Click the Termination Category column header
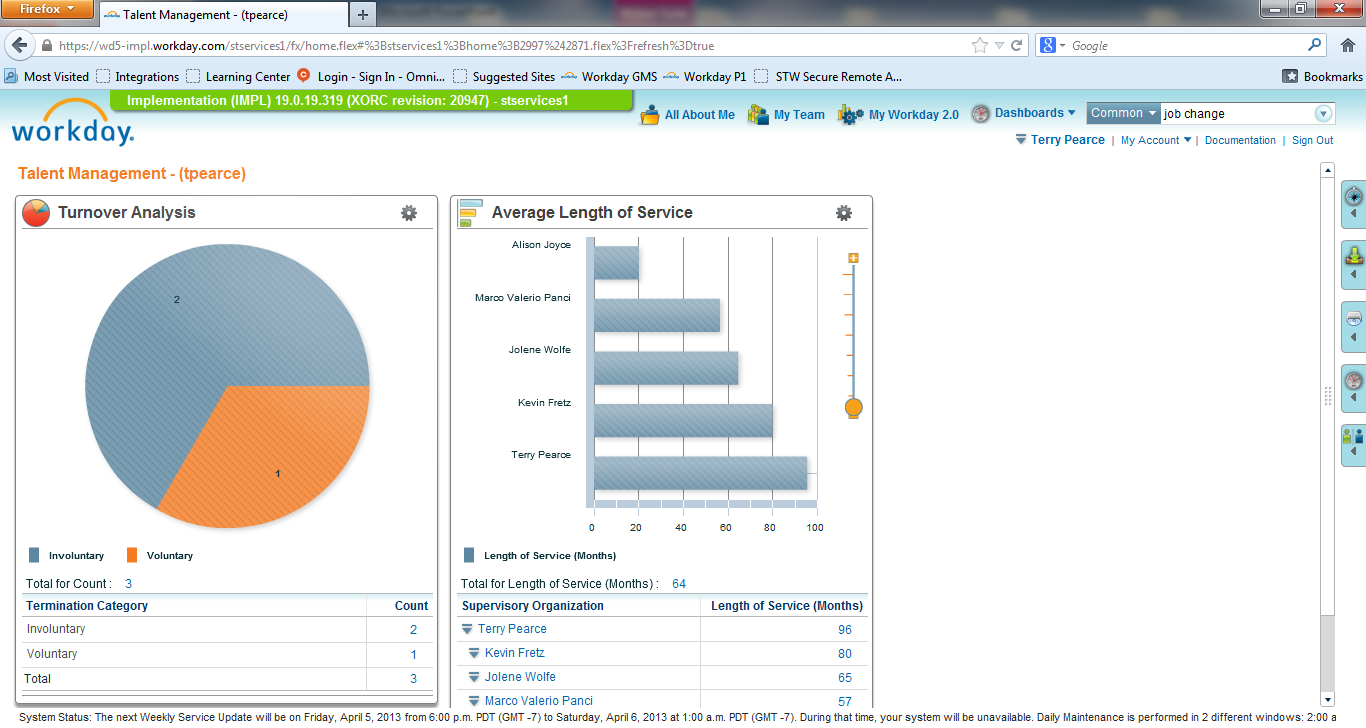This screenshot has height=728, width=1366. (x=87, y=605)
